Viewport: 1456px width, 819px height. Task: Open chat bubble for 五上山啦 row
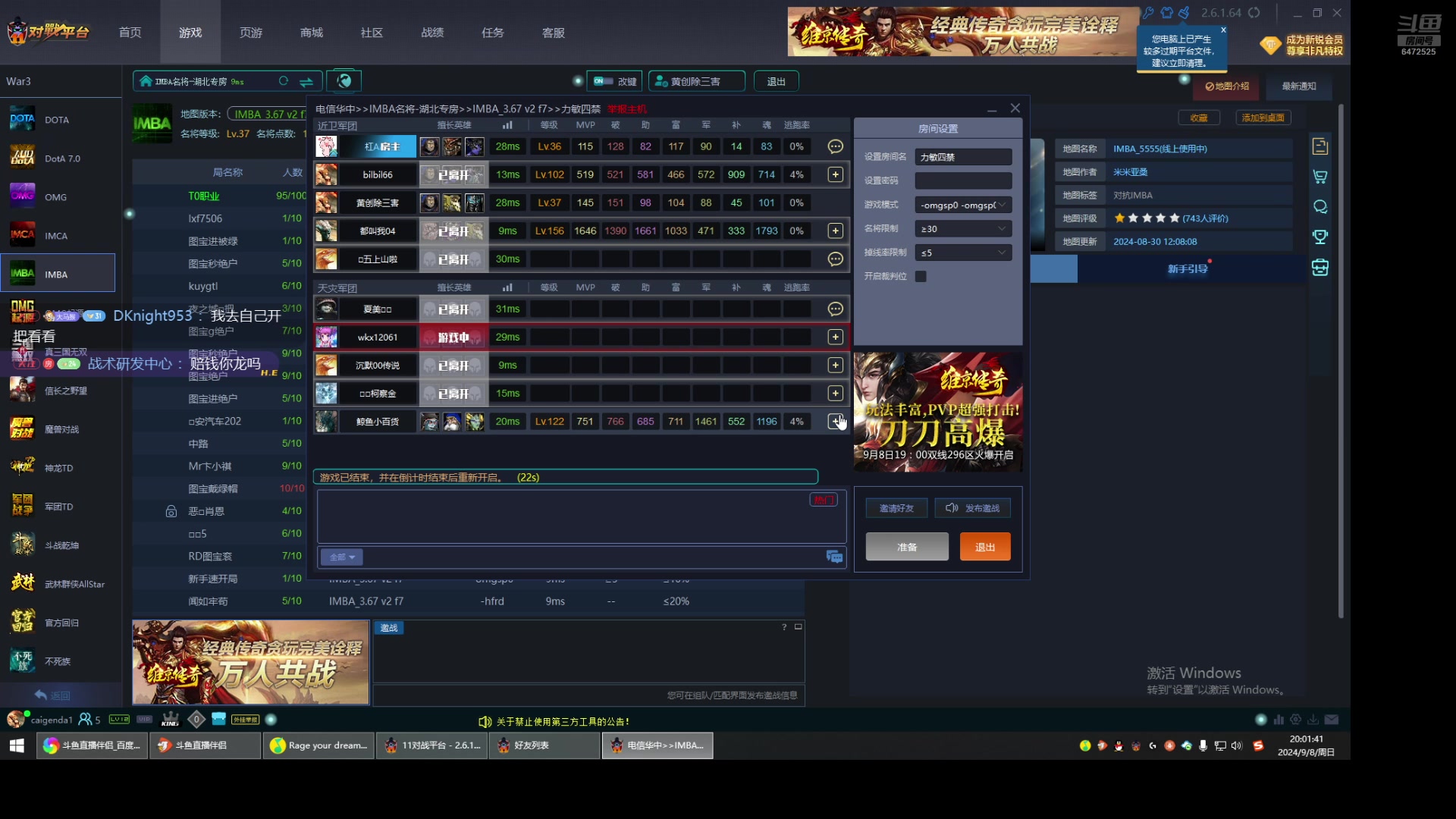[x=835, y=259]
